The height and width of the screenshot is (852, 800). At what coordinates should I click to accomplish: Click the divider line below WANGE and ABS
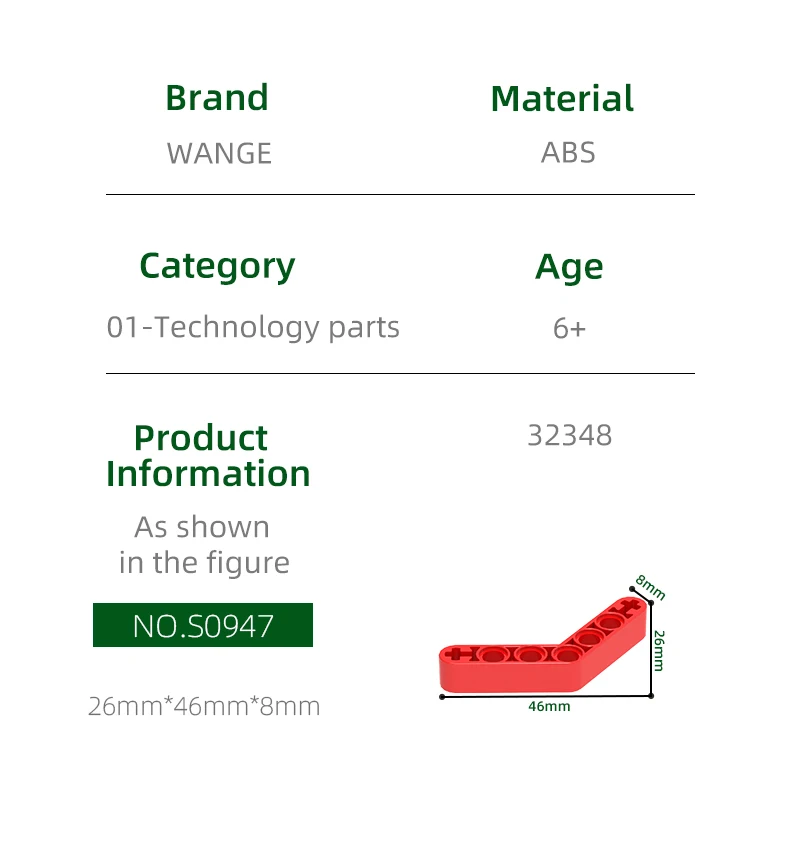click(x=400, y=194)
